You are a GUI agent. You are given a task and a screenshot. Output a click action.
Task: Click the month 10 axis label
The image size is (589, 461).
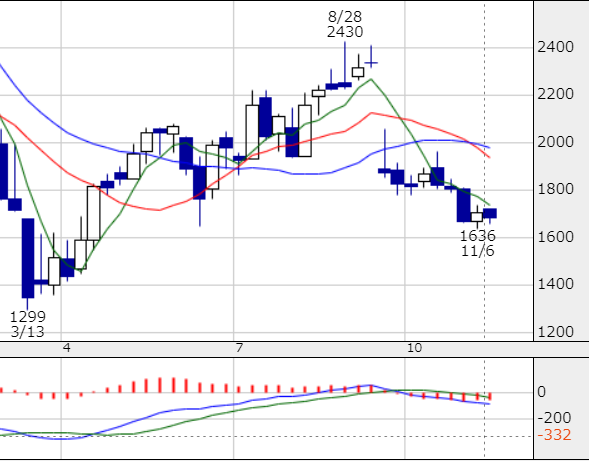coord(414,348)
